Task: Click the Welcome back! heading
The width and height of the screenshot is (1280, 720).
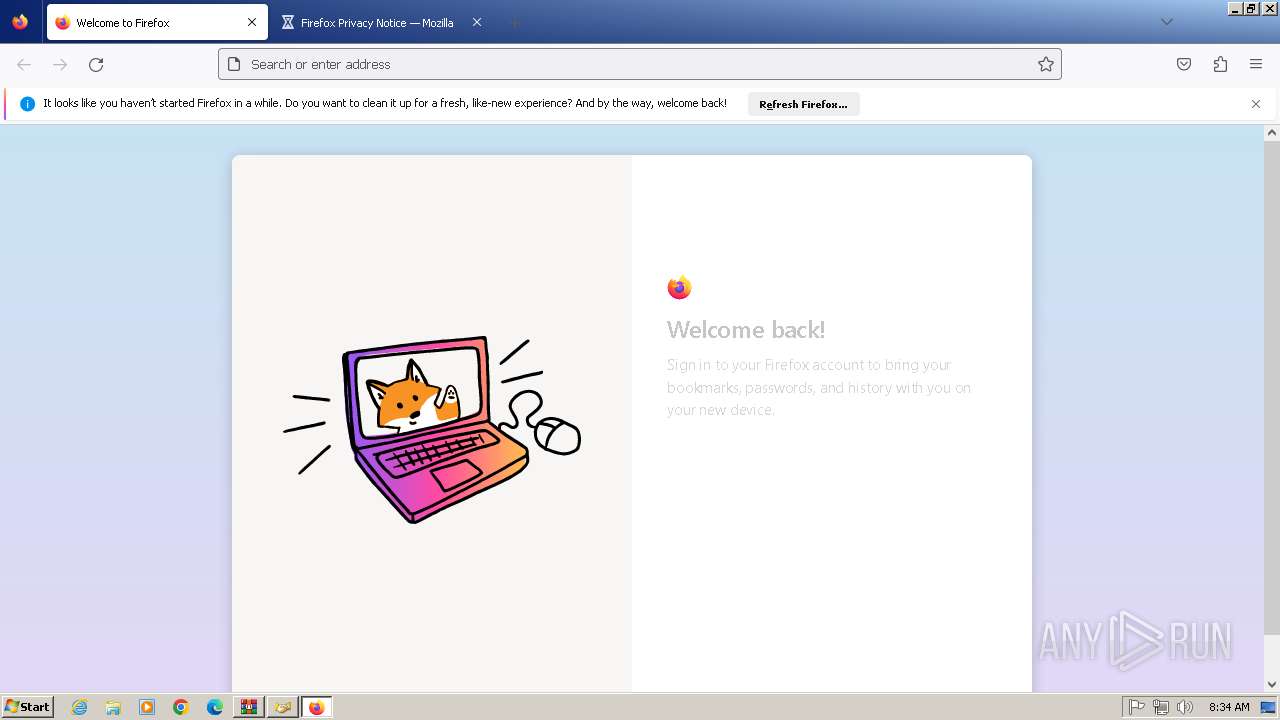Action: point(746,330)
